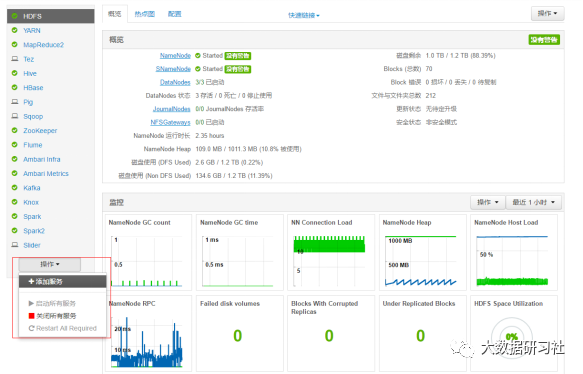
Task: Toggle the 操作 dropdown below the service list
Action: point(50,264)
